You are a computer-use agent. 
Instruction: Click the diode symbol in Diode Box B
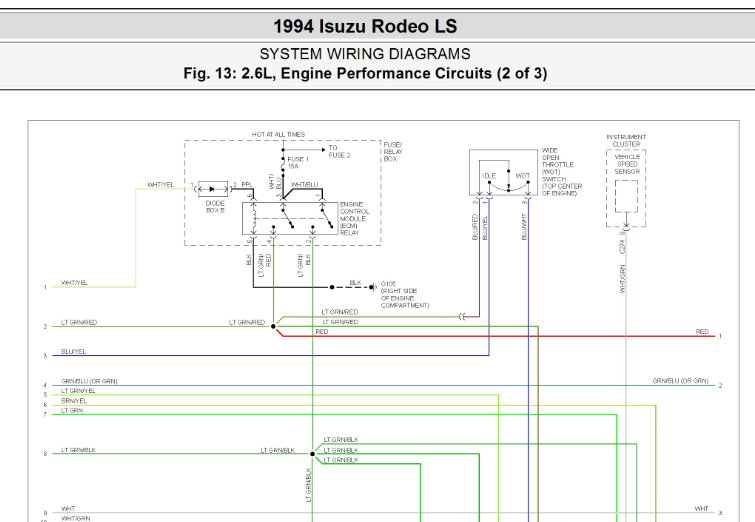pyautogui.click(x=212, y=189)
